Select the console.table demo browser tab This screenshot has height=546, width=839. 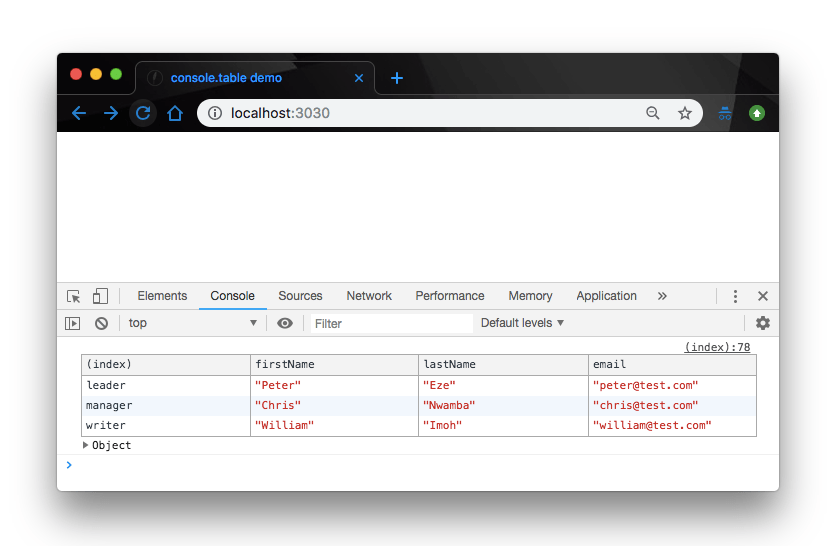click(x=255, y=78)
